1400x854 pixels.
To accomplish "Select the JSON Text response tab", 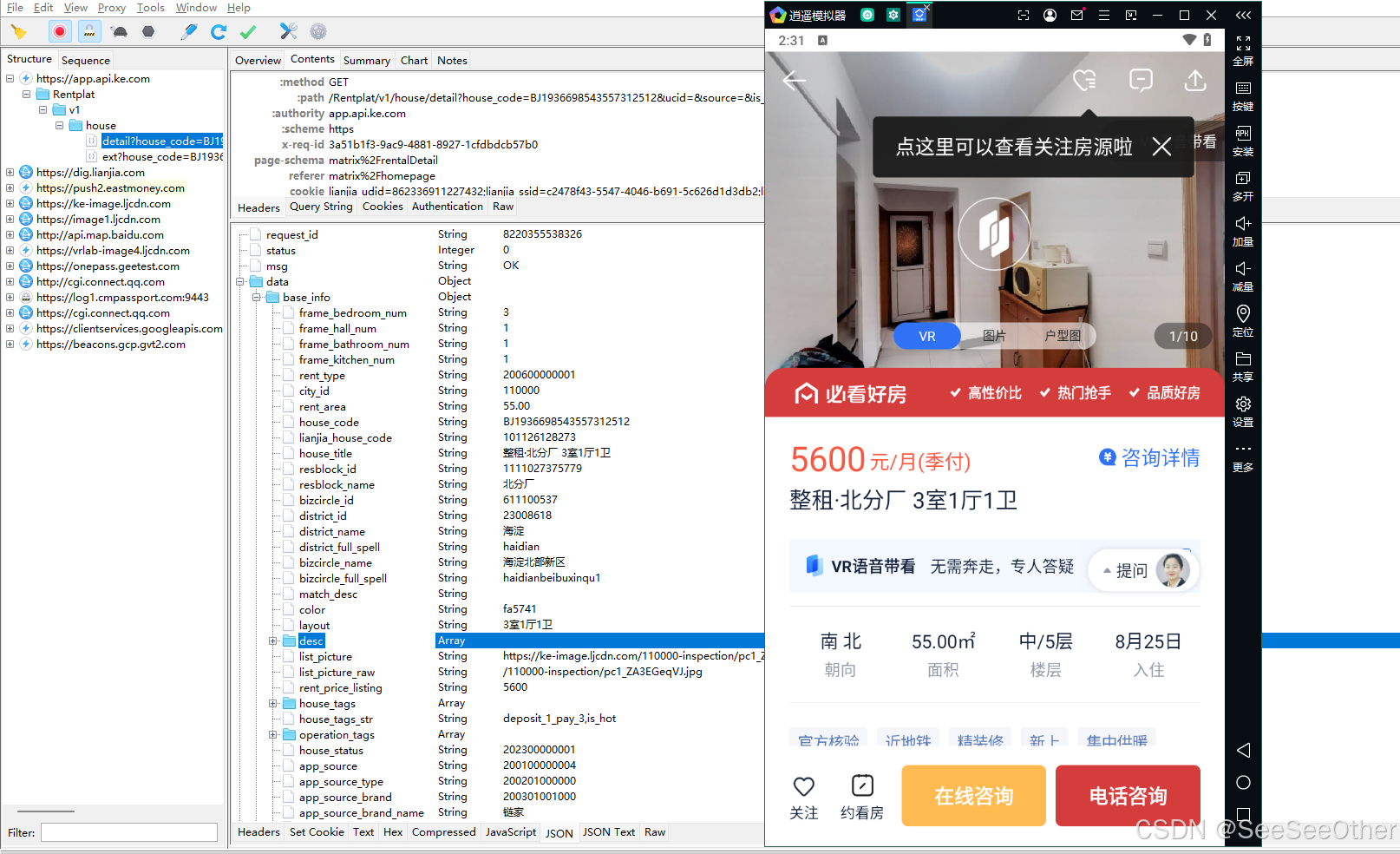I will (x=609, y=831).
